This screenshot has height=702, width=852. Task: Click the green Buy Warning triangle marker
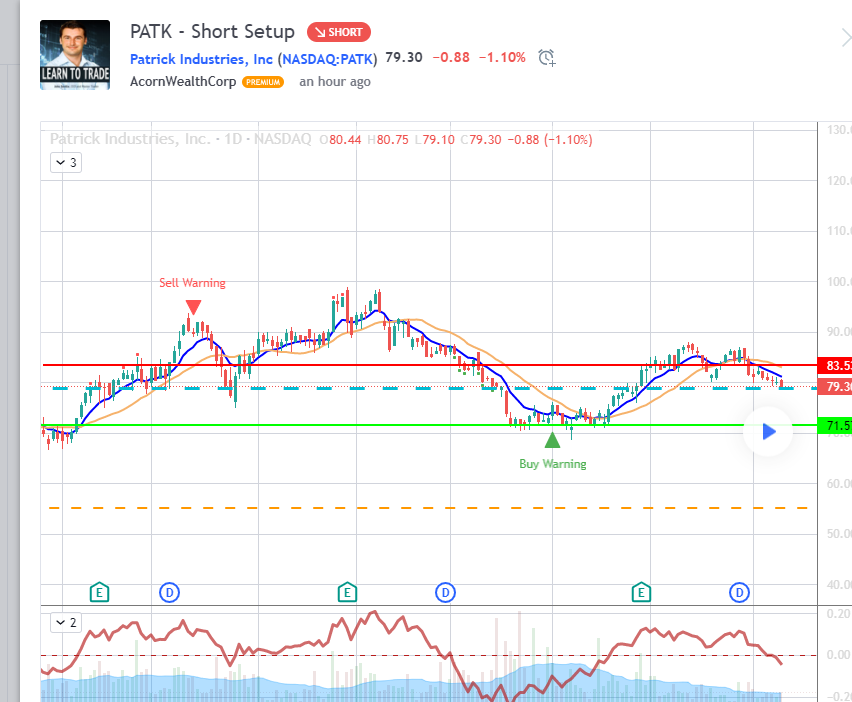552,440
